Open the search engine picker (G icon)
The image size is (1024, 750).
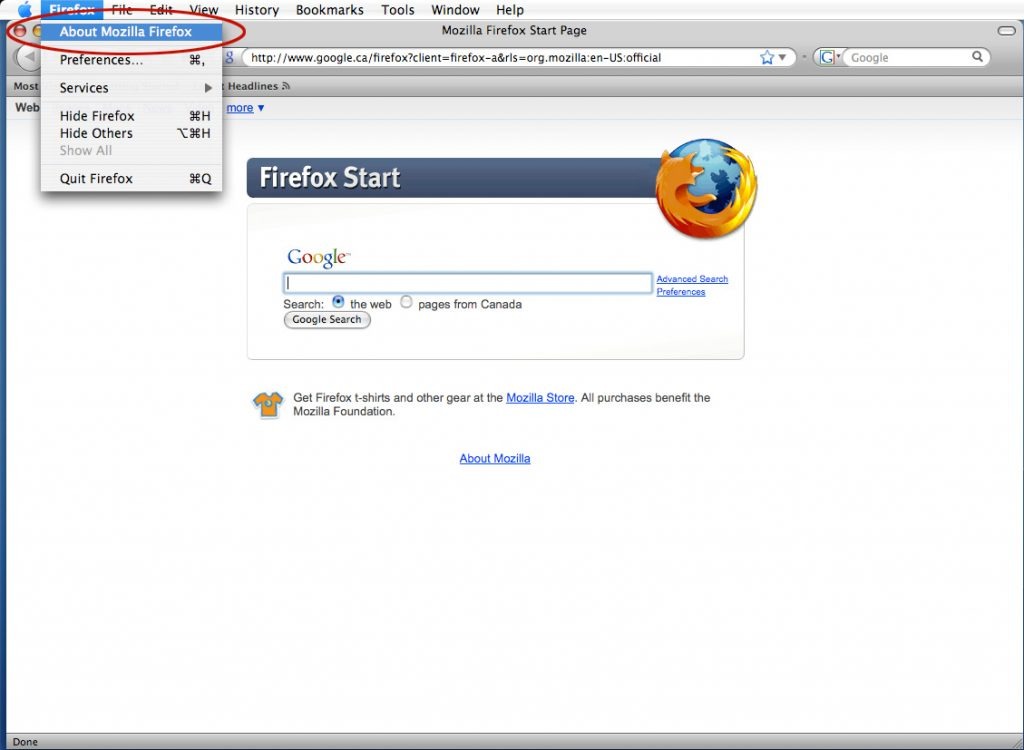pos(829,57)
